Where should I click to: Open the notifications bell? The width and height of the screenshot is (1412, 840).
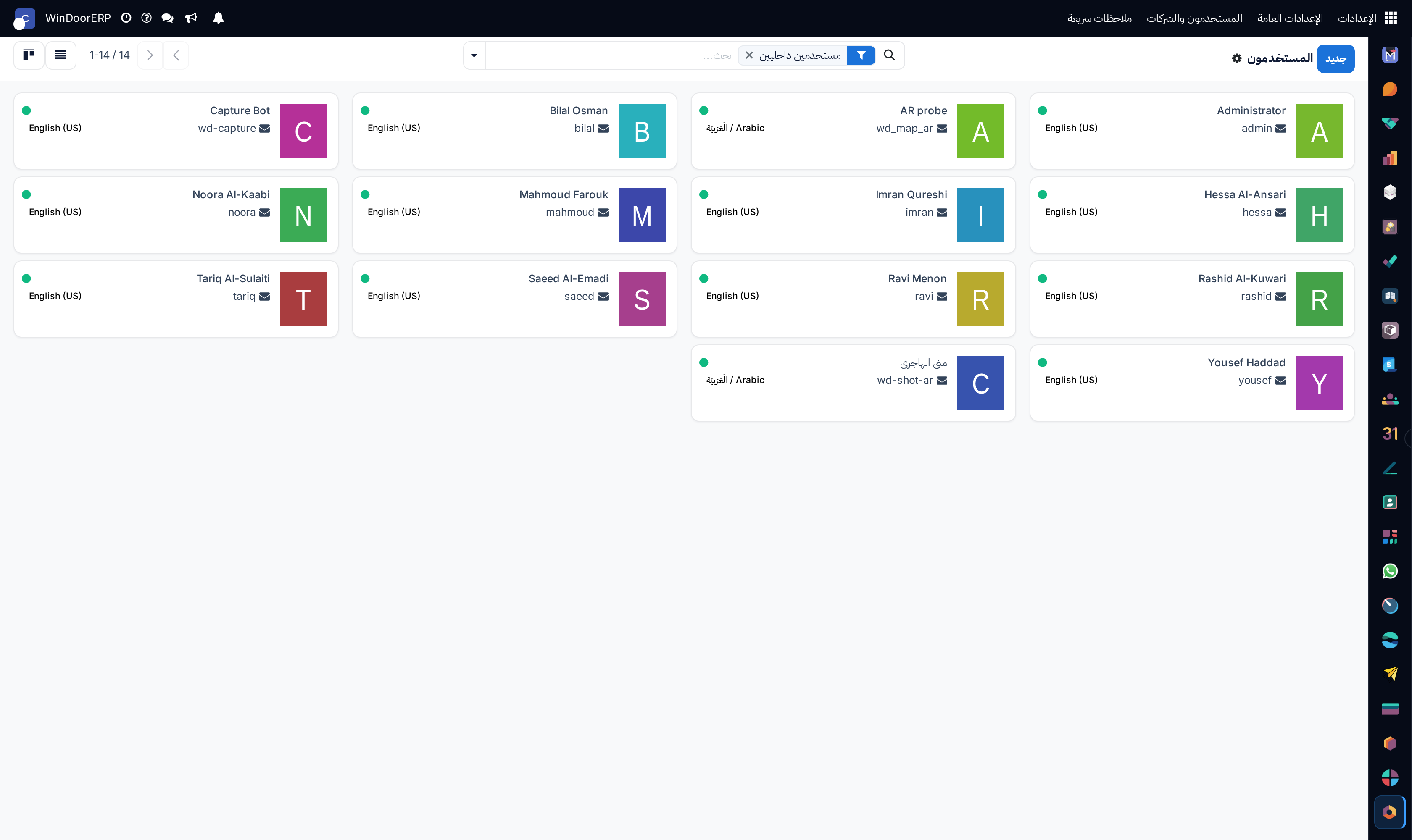[x=218, y=18]
